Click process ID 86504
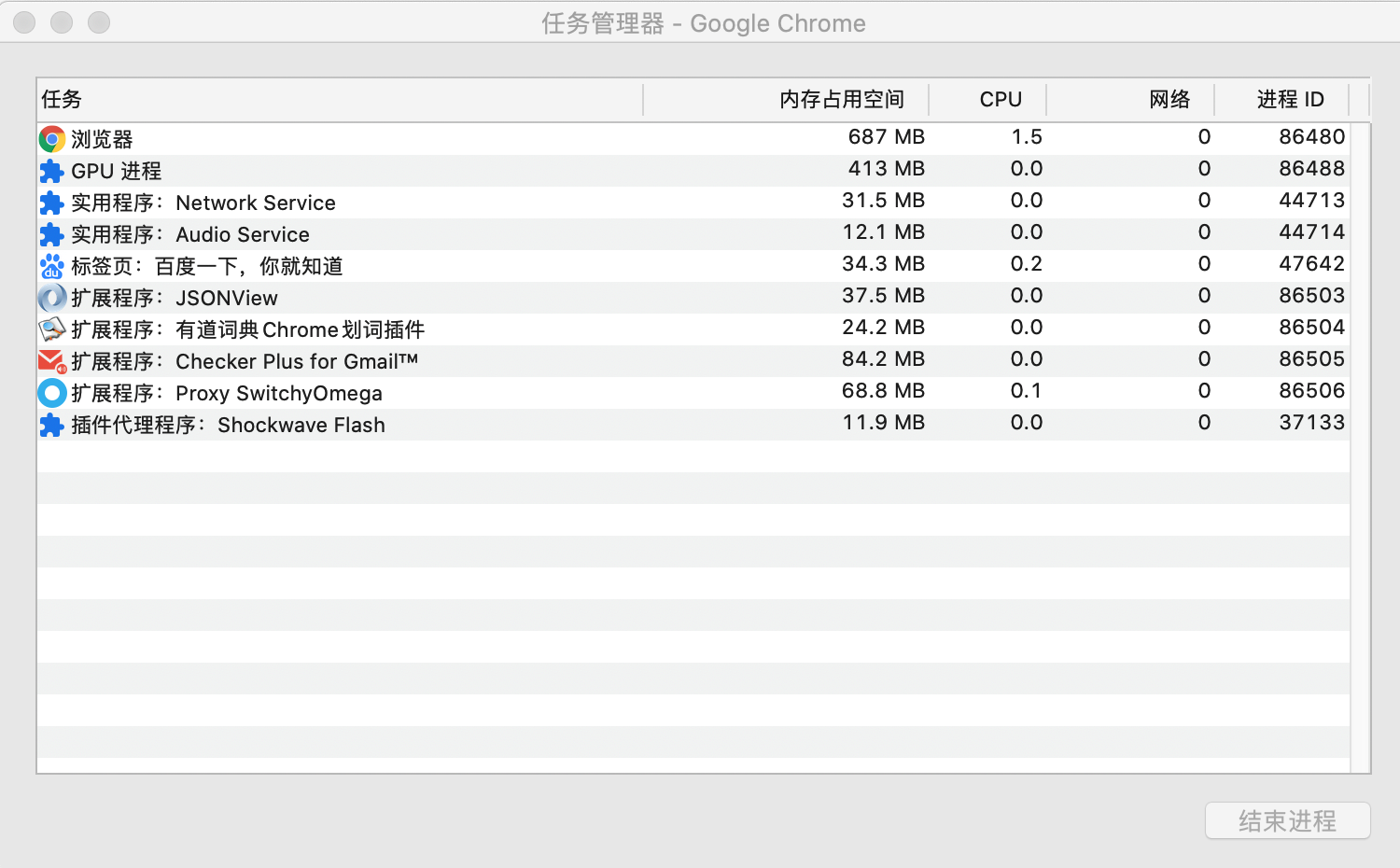This screenshot has height=868, width=1400. pos(1312,328)
